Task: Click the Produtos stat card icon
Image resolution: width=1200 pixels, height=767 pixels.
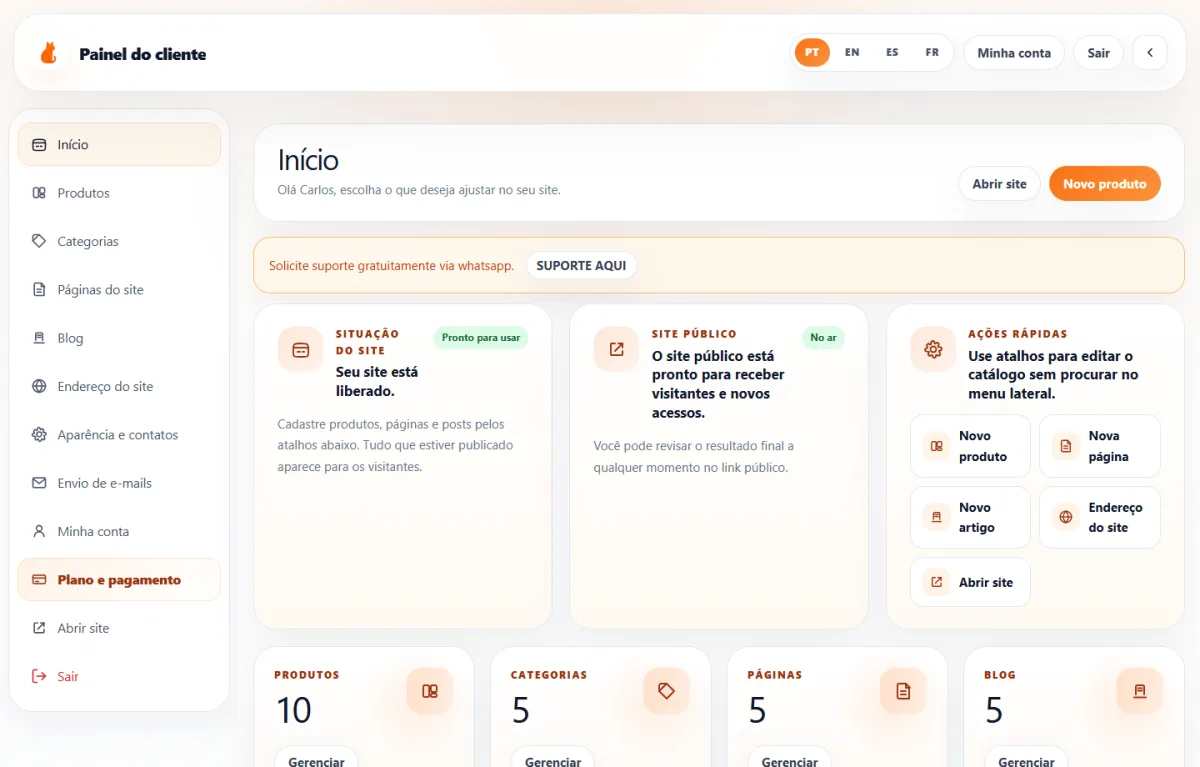Action: (x=430, y=691)
